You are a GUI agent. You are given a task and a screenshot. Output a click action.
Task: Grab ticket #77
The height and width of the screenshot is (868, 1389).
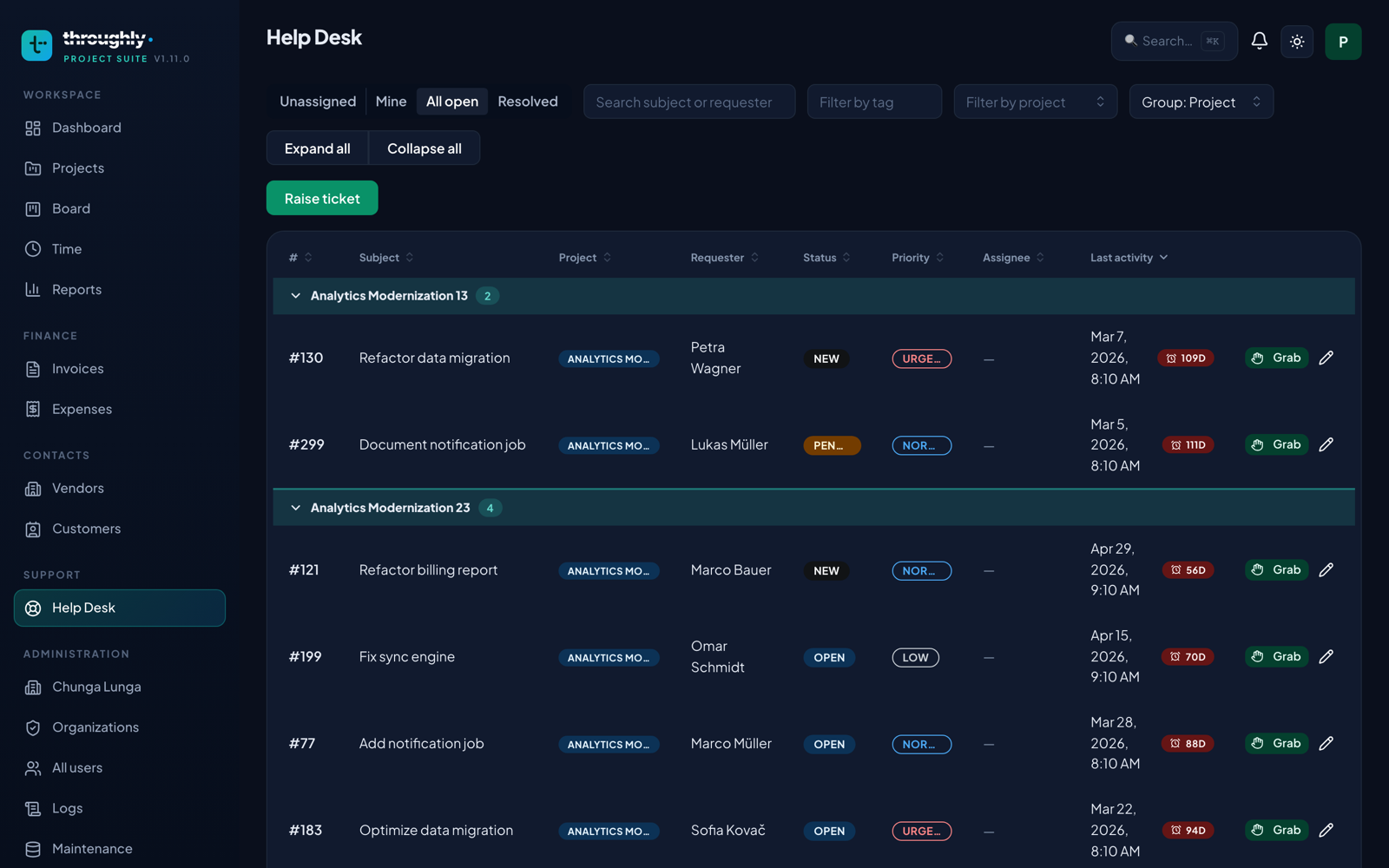[1276, 743]
